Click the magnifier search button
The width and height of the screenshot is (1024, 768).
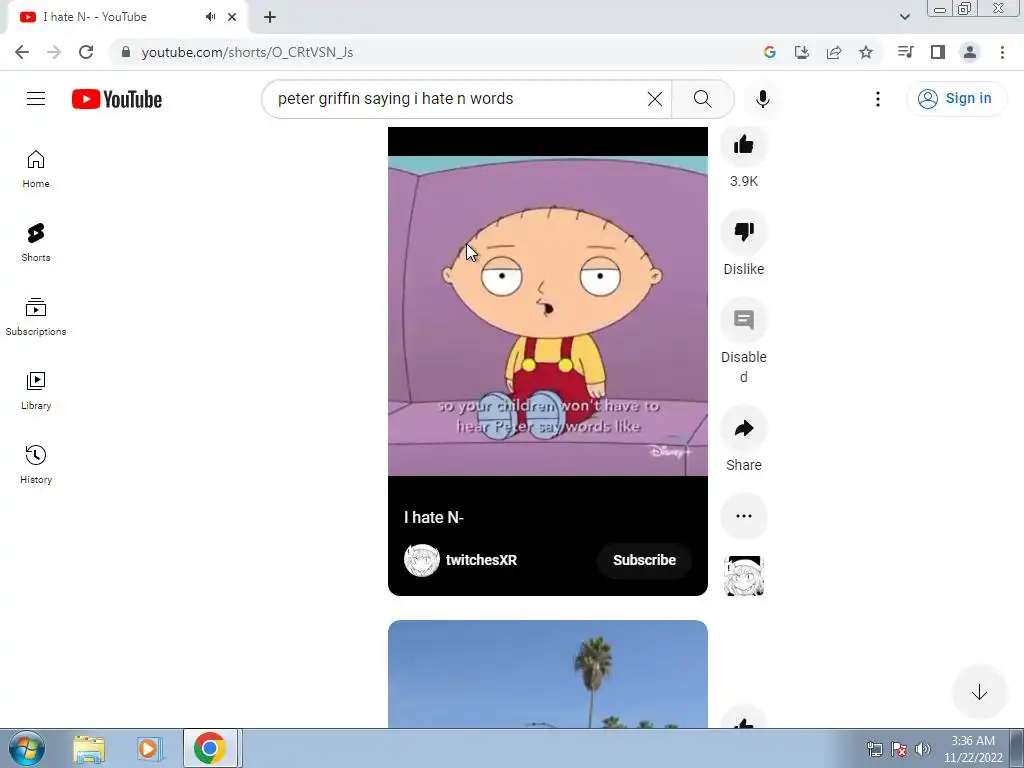click(x=703, y=99)
